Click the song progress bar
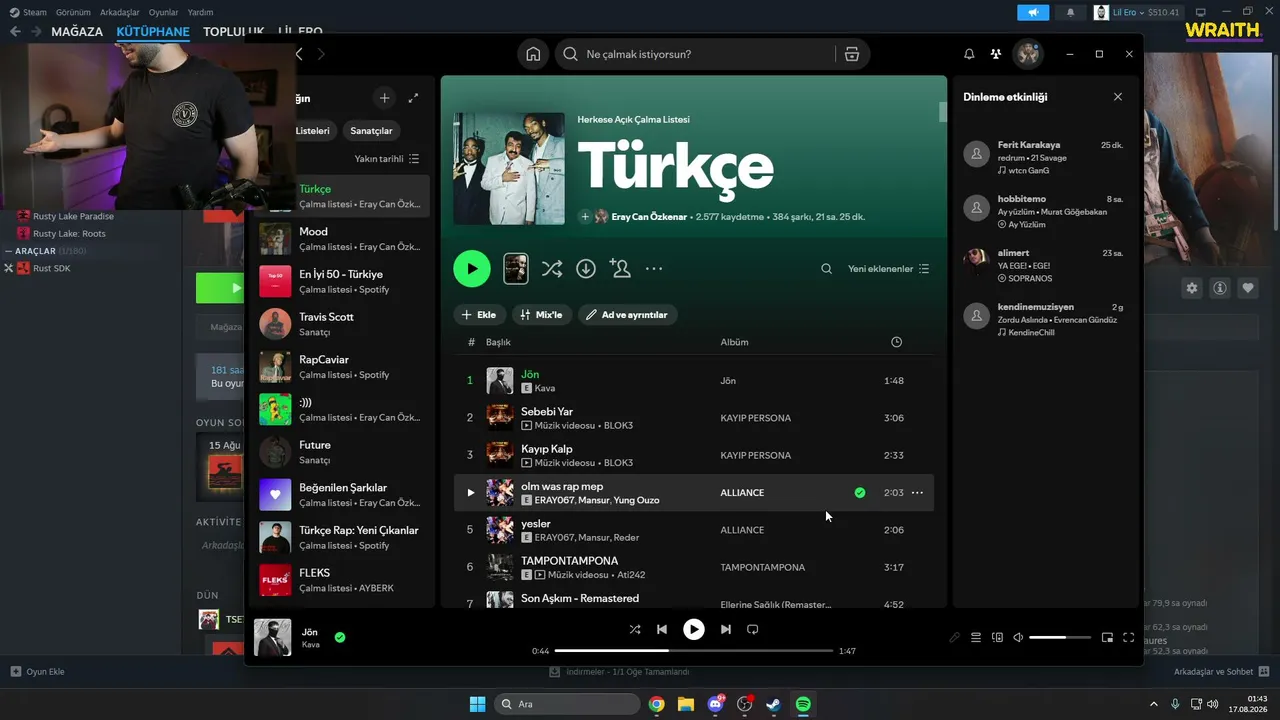Image resolution: width=1280 pixels, height=720 pixels. [694, 651]
